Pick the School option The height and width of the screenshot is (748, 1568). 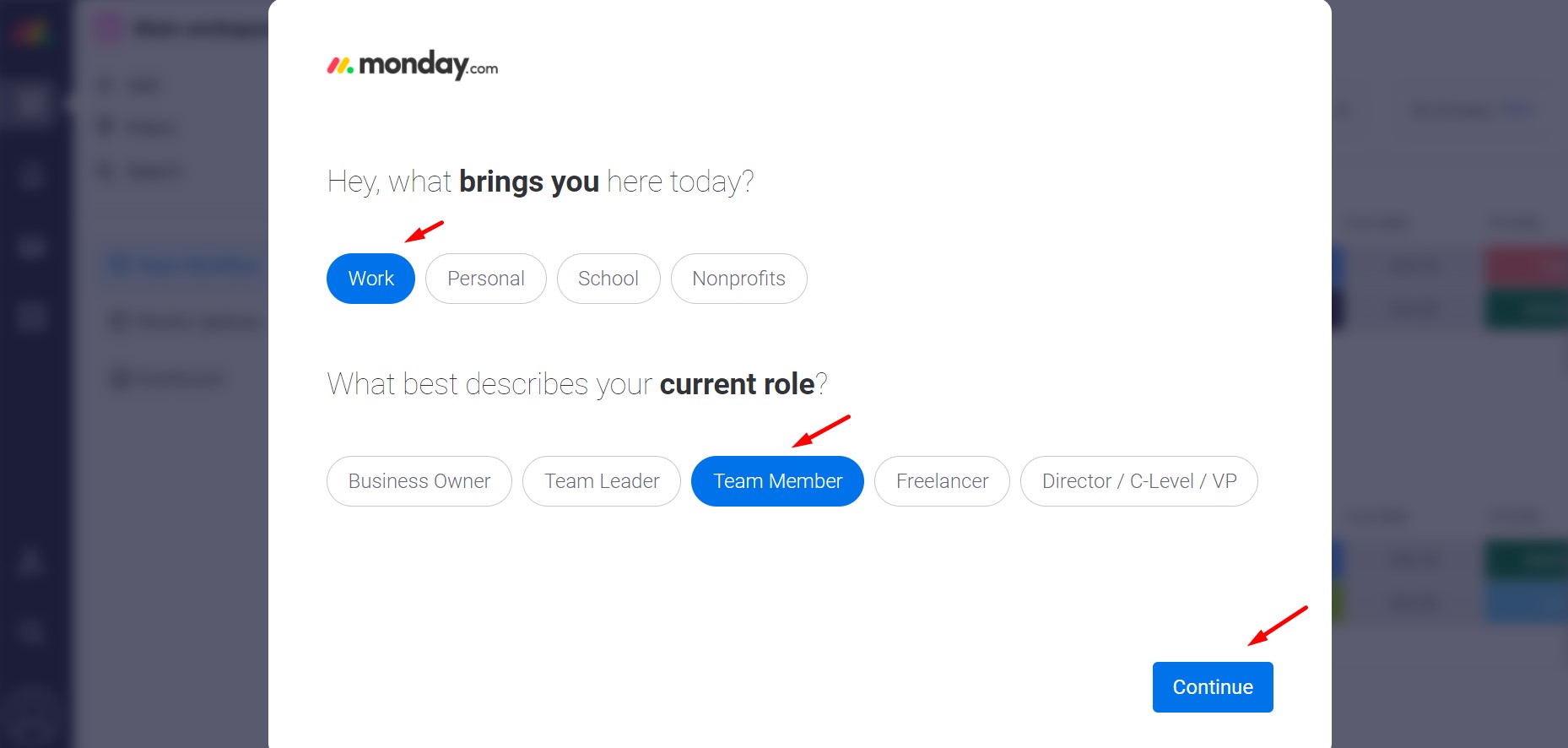(608, 279)
